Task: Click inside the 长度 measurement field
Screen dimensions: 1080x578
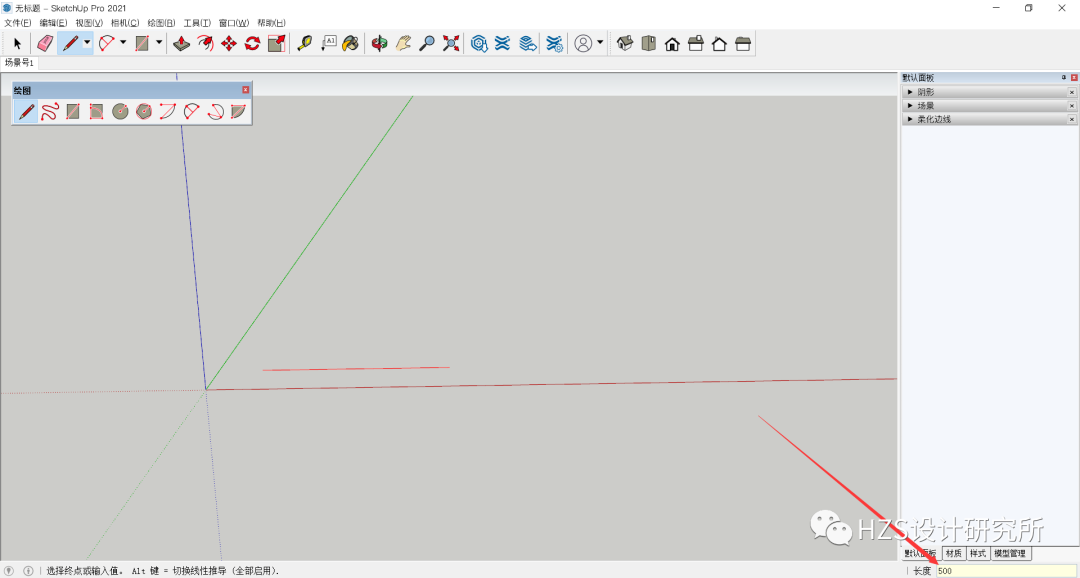Action: point(1005,570)
